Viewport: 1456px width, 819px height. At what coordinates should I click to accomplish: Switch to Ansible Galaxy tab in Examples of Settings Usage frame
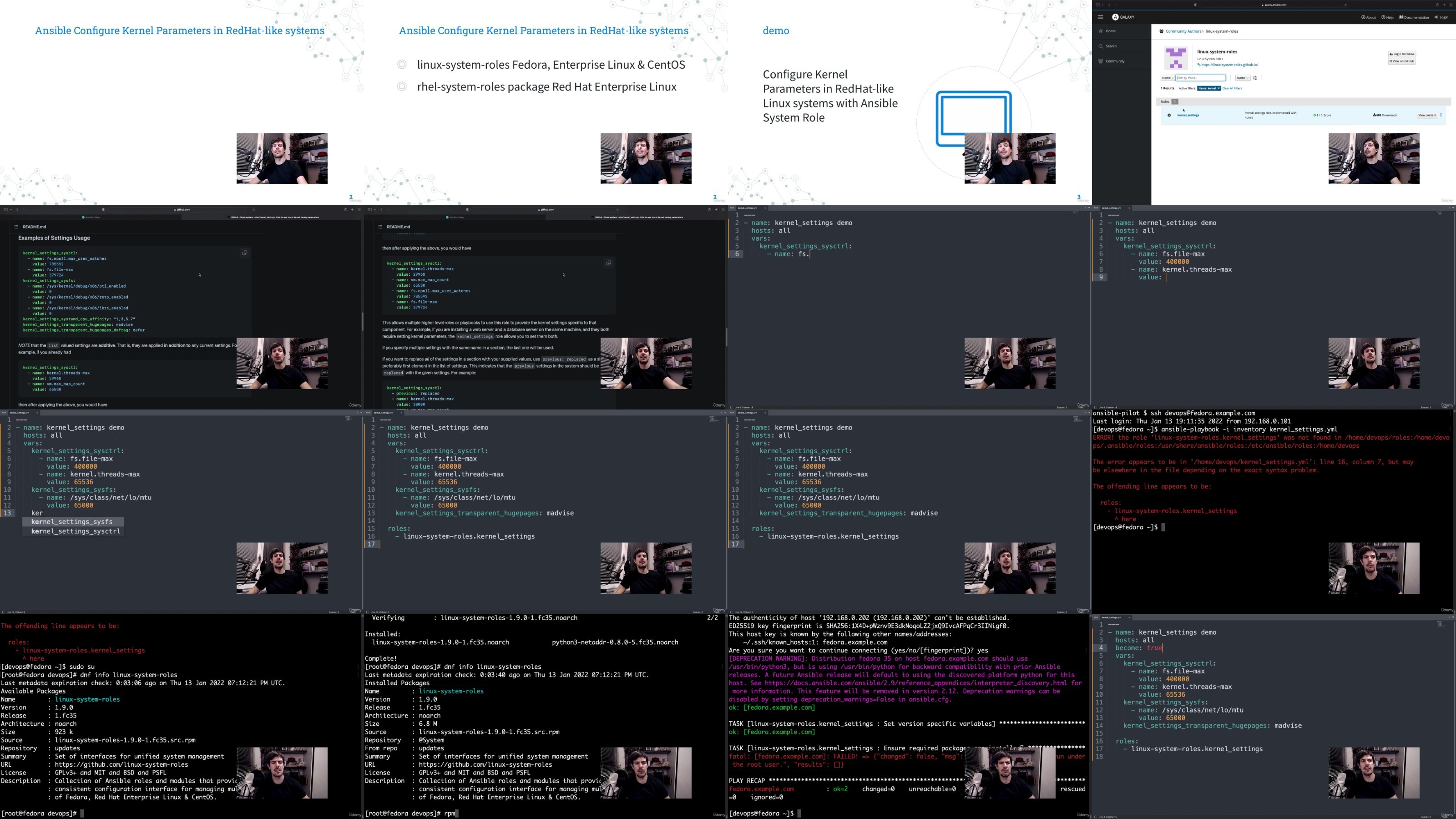click(x=91, y=217)
